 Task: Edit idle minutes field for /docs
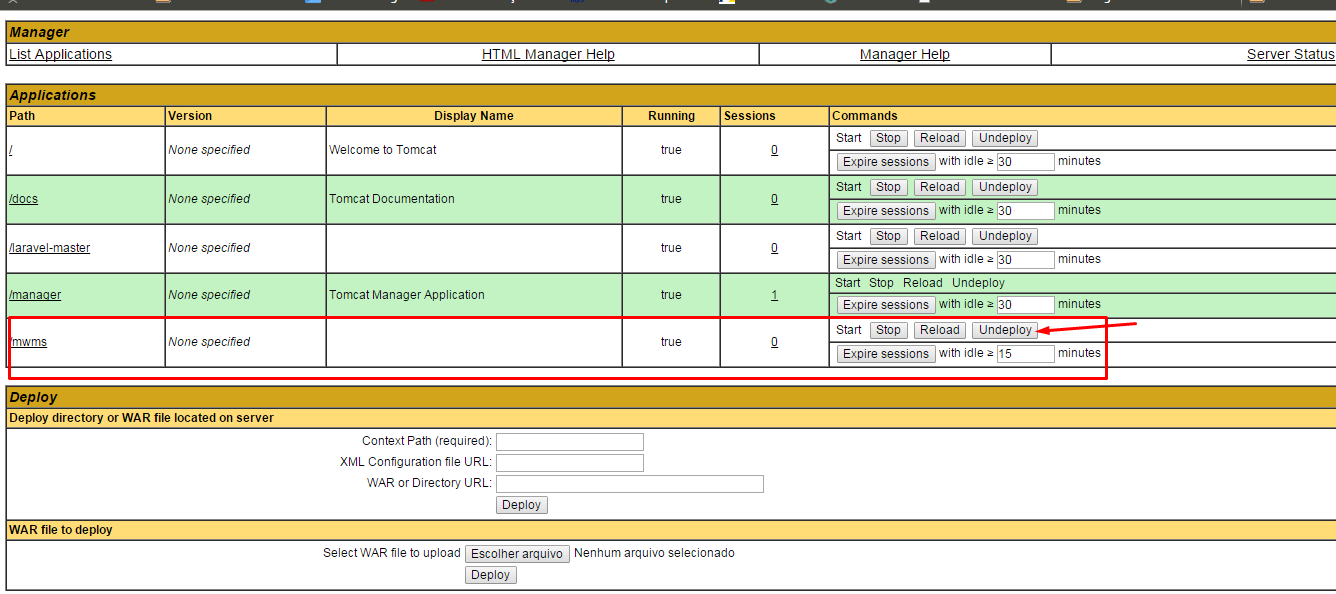pos(1026,211)
